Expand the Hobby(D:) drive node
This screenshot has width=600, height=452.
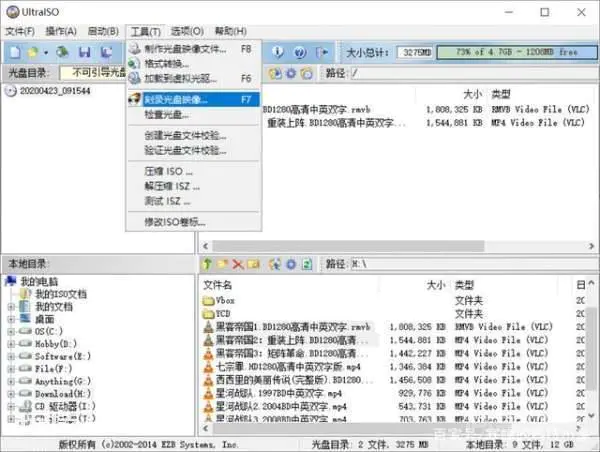pos(11,344)
